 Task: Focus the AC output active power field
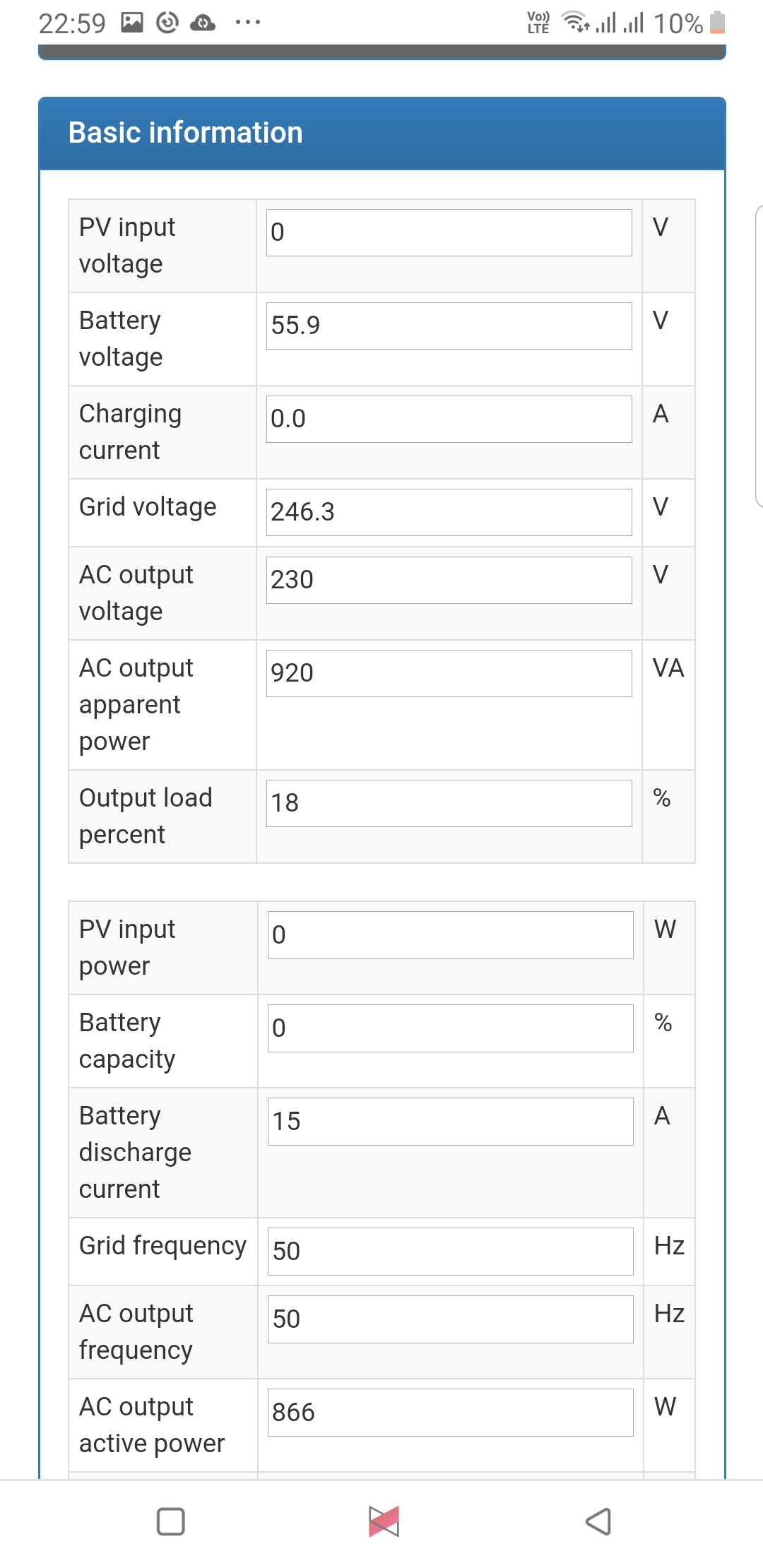click(x=450, y=1413)
